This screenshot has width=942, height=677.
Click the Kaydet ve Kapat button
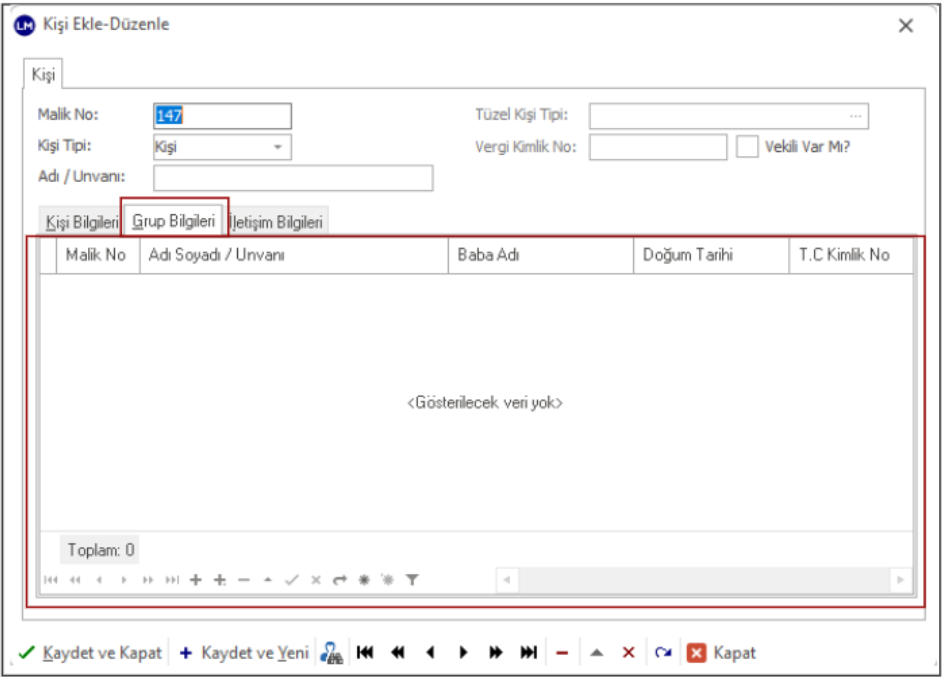[91, 653]
